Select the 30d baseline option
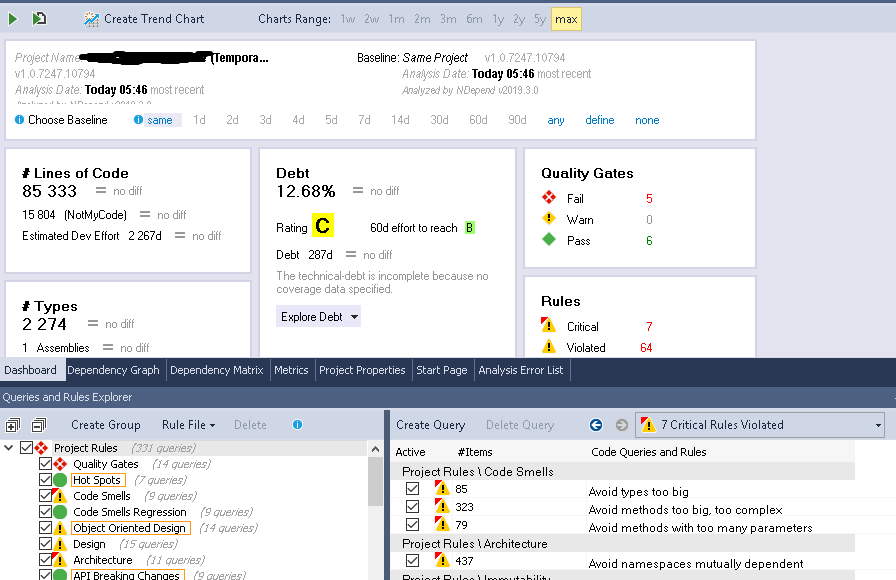 coord(439,120)
